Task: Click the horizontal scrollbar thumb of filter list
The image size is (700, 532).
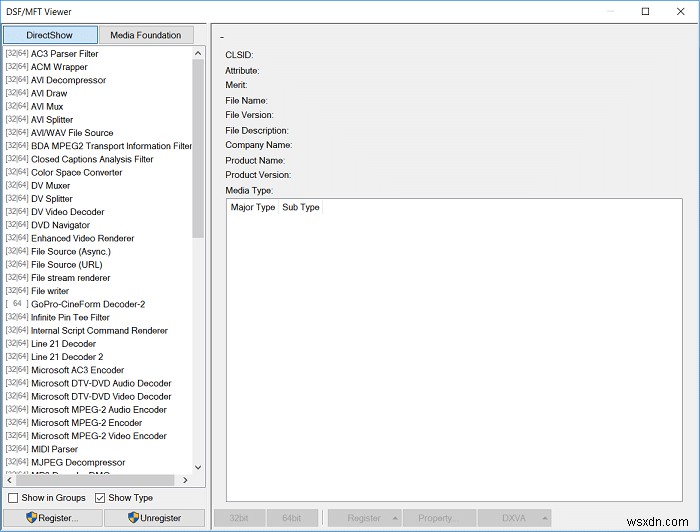Action: [95, 480]
